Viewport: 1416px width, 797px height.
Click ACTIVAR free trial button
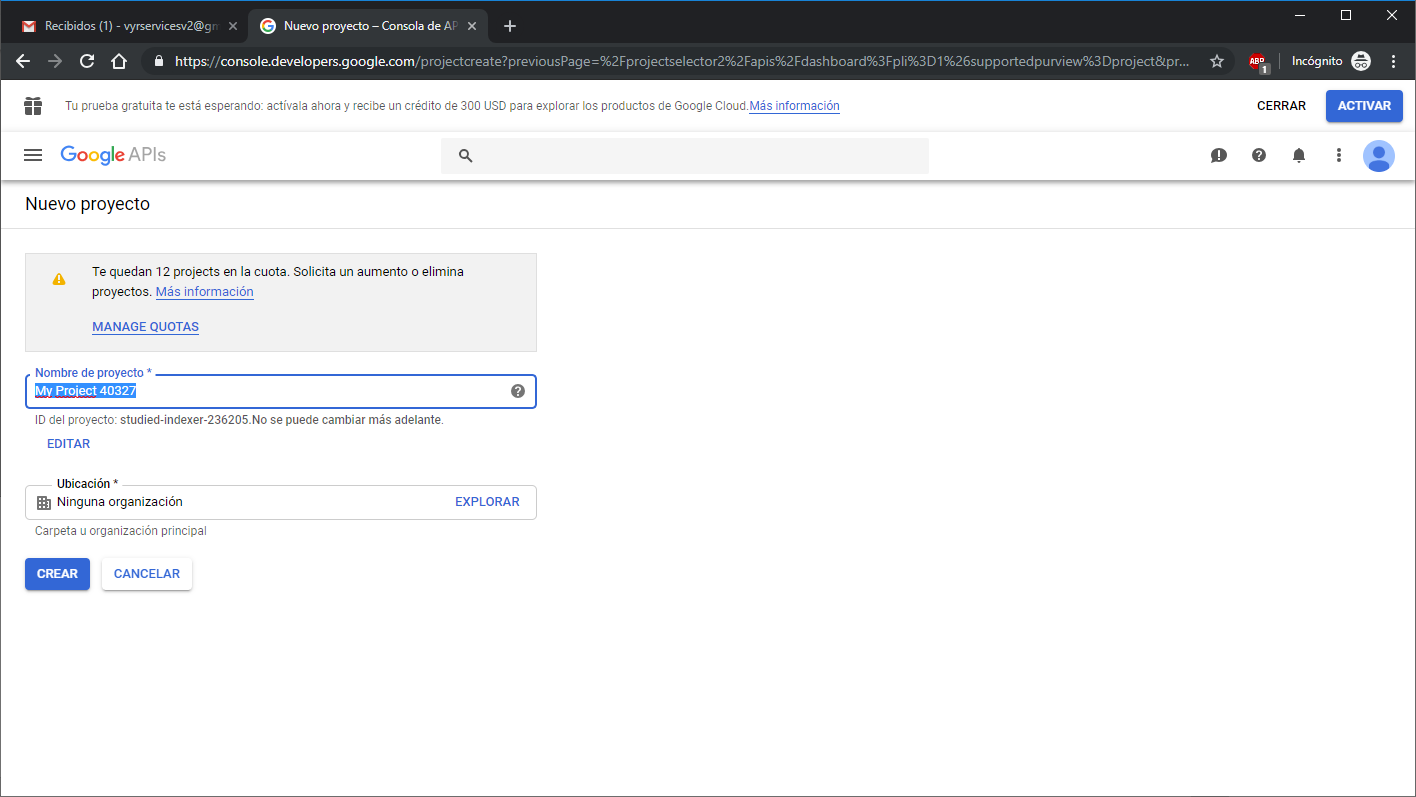1364,106
